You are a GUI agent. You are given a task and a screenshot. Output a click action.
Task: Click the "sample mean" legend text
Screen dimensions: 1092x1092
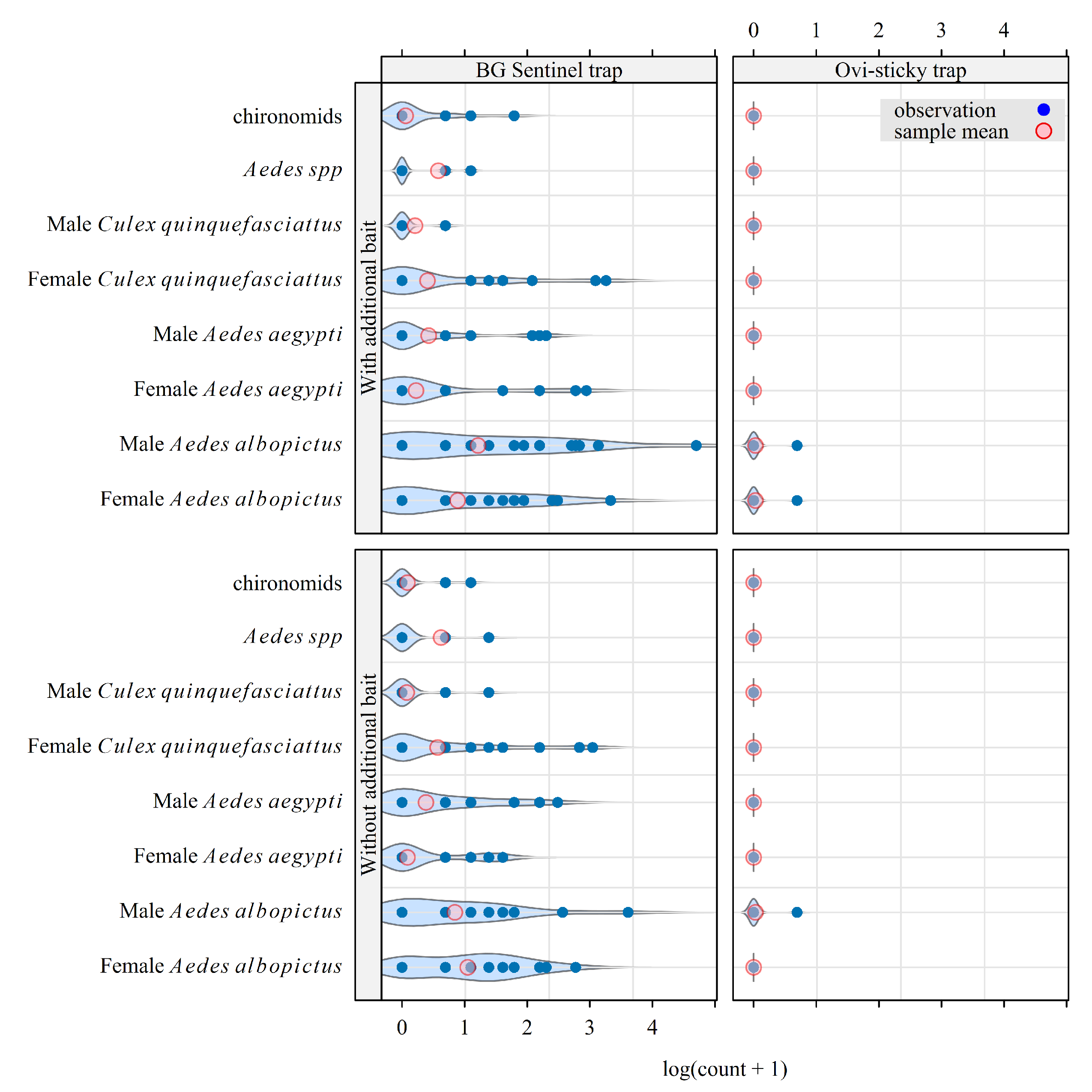pos(951,131)
